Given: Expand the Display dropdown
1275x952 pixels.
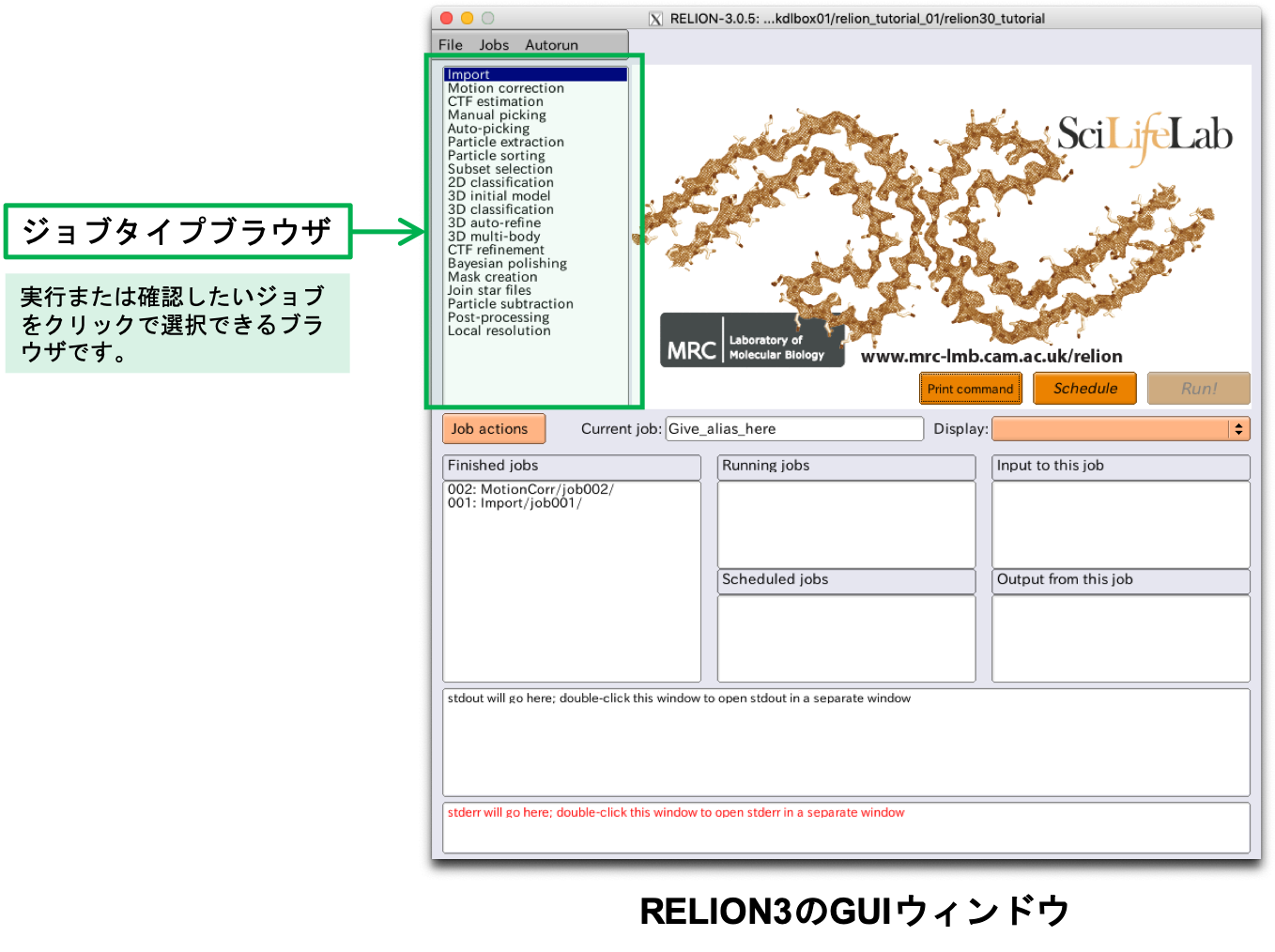Looking at the screenshot, I should coord(1121,429).
